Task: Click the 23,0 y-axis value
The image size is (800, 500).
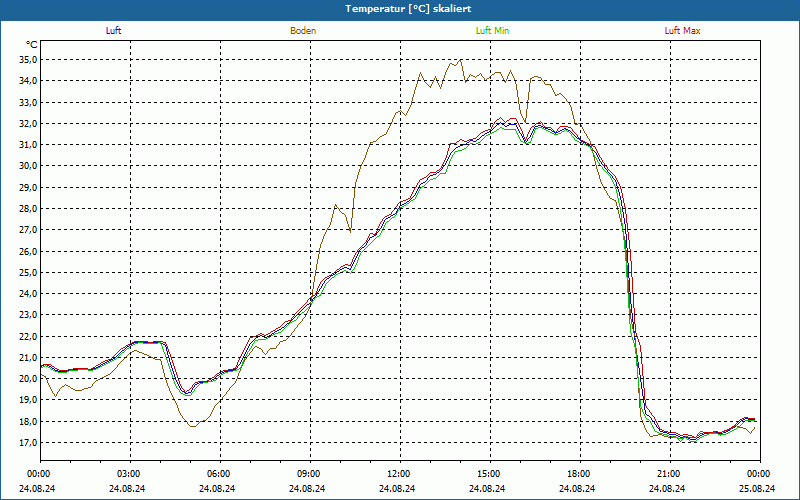Action: tap(29, 315)
